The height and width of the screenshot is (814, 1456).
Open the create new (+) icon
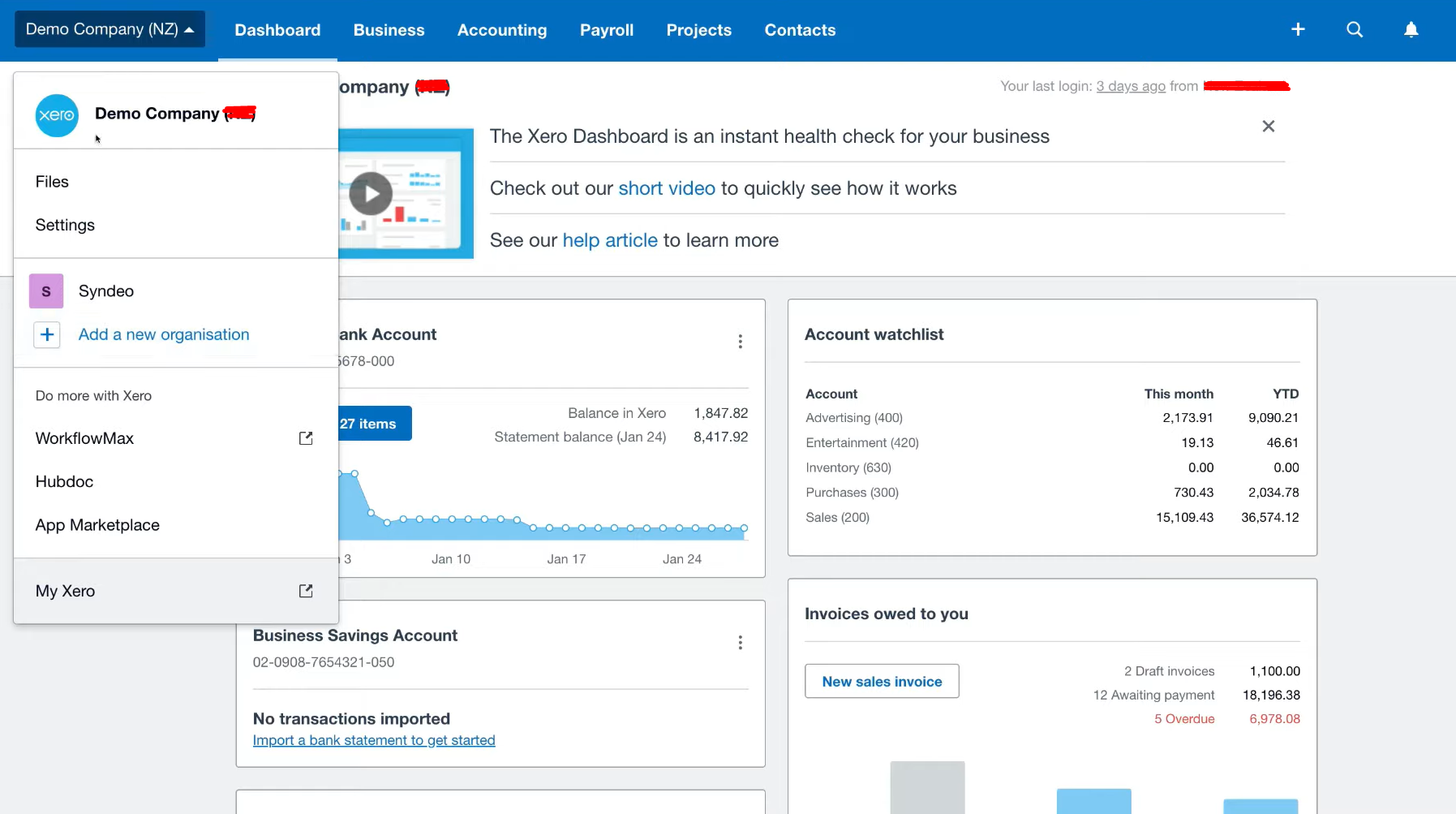click(x=1297, y=29)
